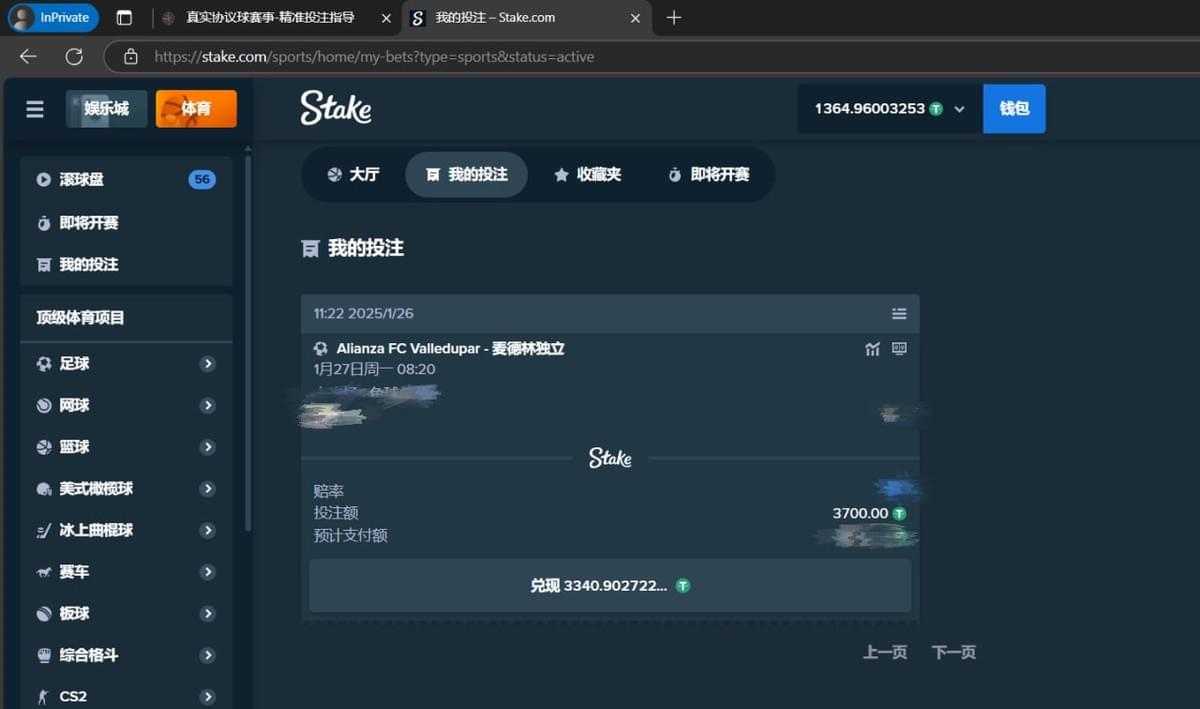The height and width of the screenshot is (709, 1200).
Task: Open the bet slip list menu icon
Action: 899,314
